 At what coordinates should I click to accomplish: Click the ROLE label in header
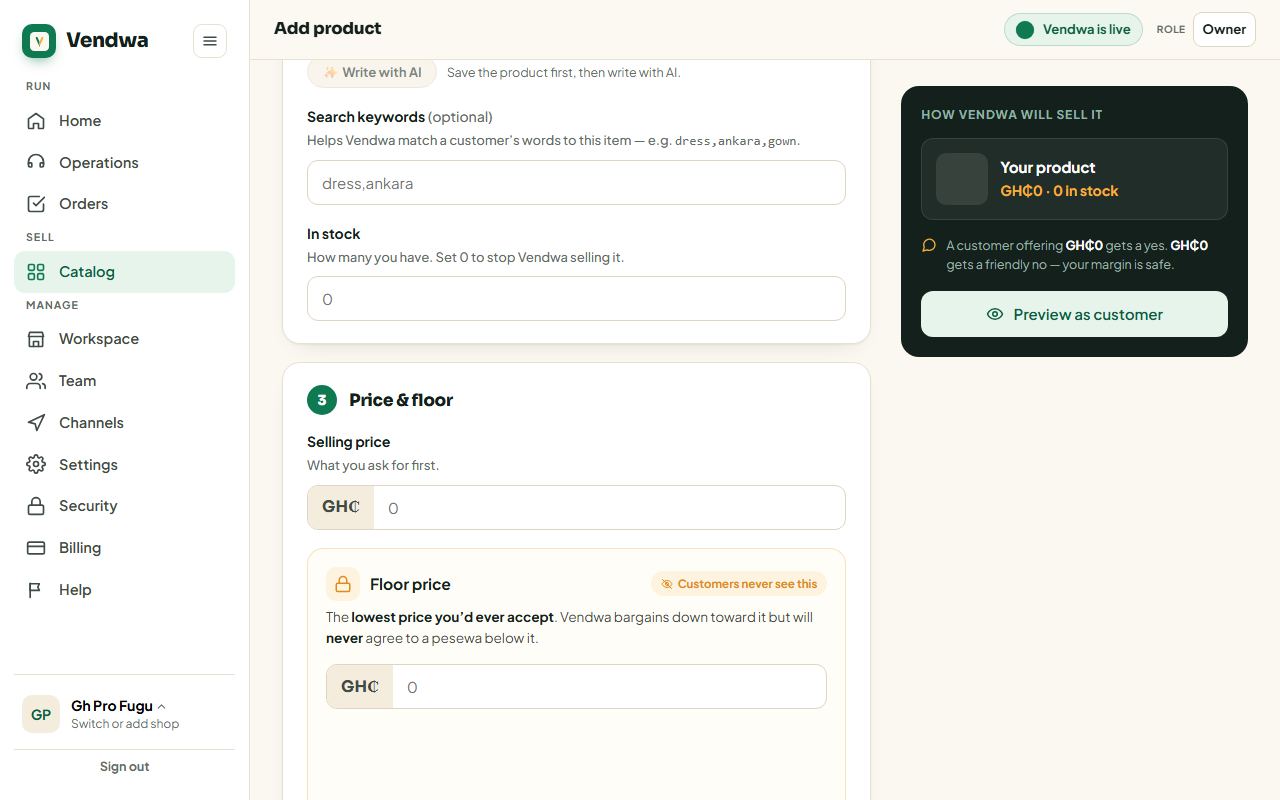[x=1171, y=30]
